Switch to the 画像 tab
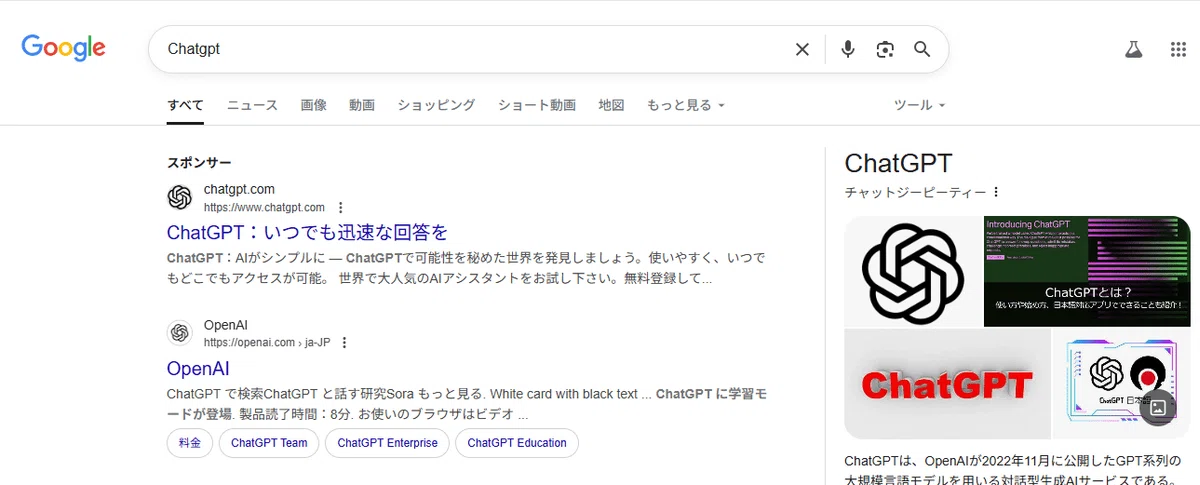 pyautogui.click(x=313, y=105)
